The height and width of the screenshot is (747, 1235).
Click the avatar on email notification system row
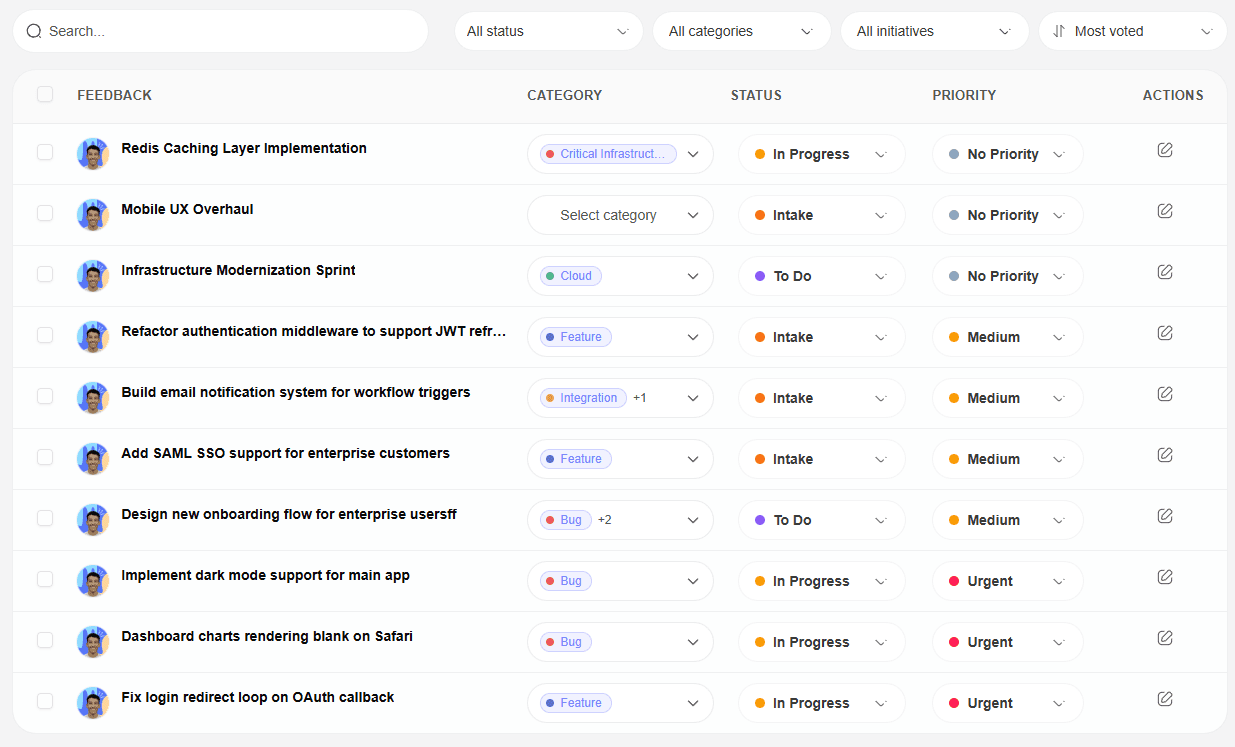(x=92, y=397)
